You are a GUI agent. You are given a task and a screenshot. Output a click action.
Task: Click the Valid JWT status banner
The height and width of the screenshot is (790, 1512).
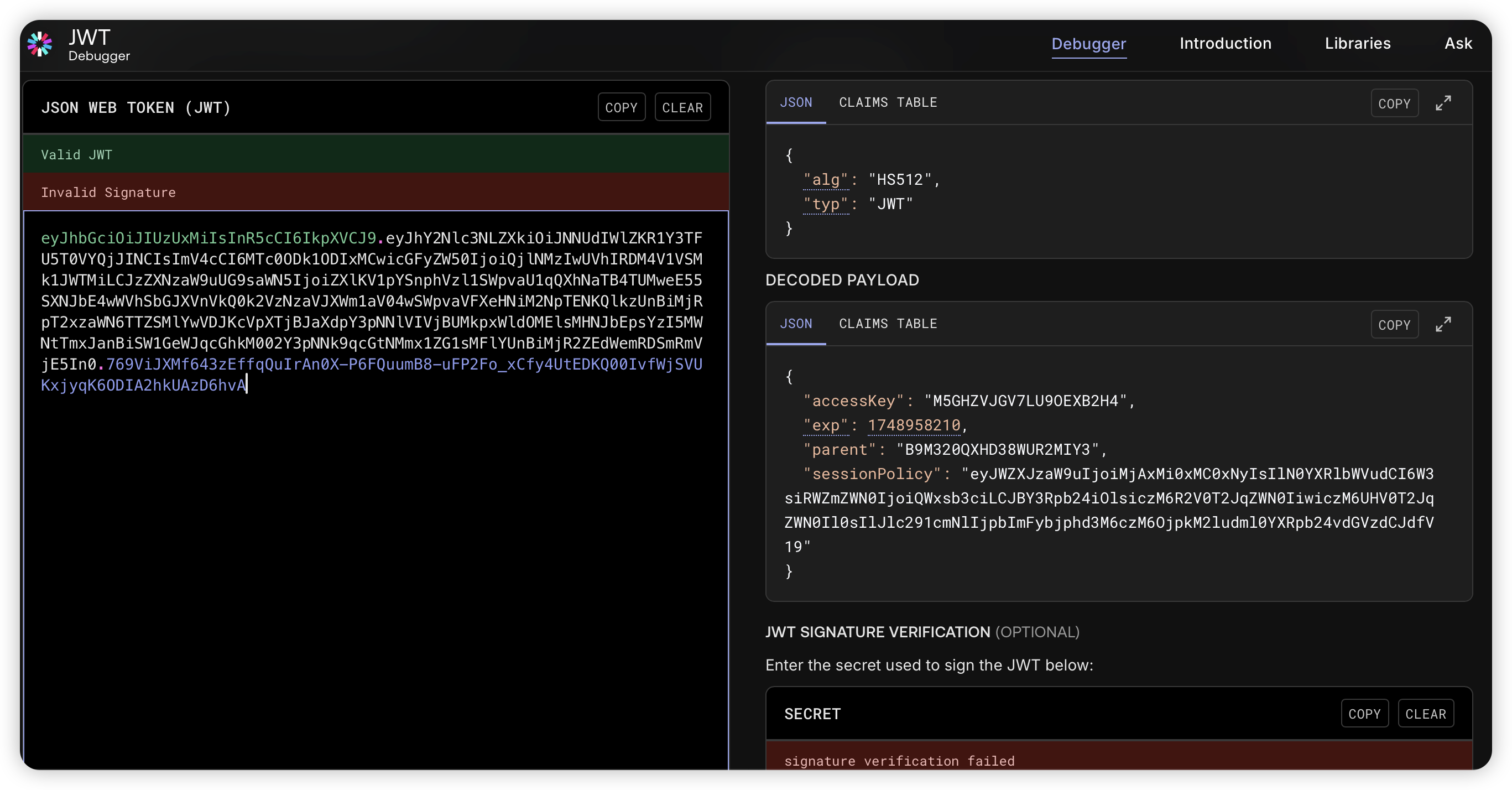coord(376,154)
